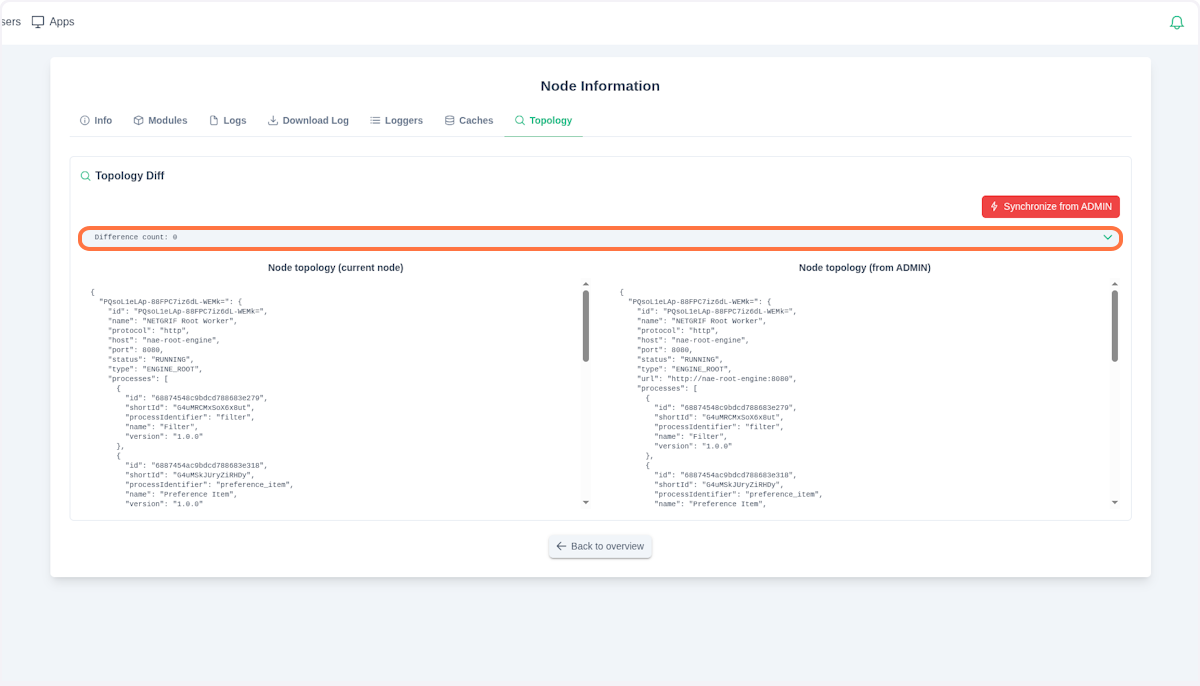Click the Back to overview button
Viewport: 1200px width, 686px height.
[600, 546]
